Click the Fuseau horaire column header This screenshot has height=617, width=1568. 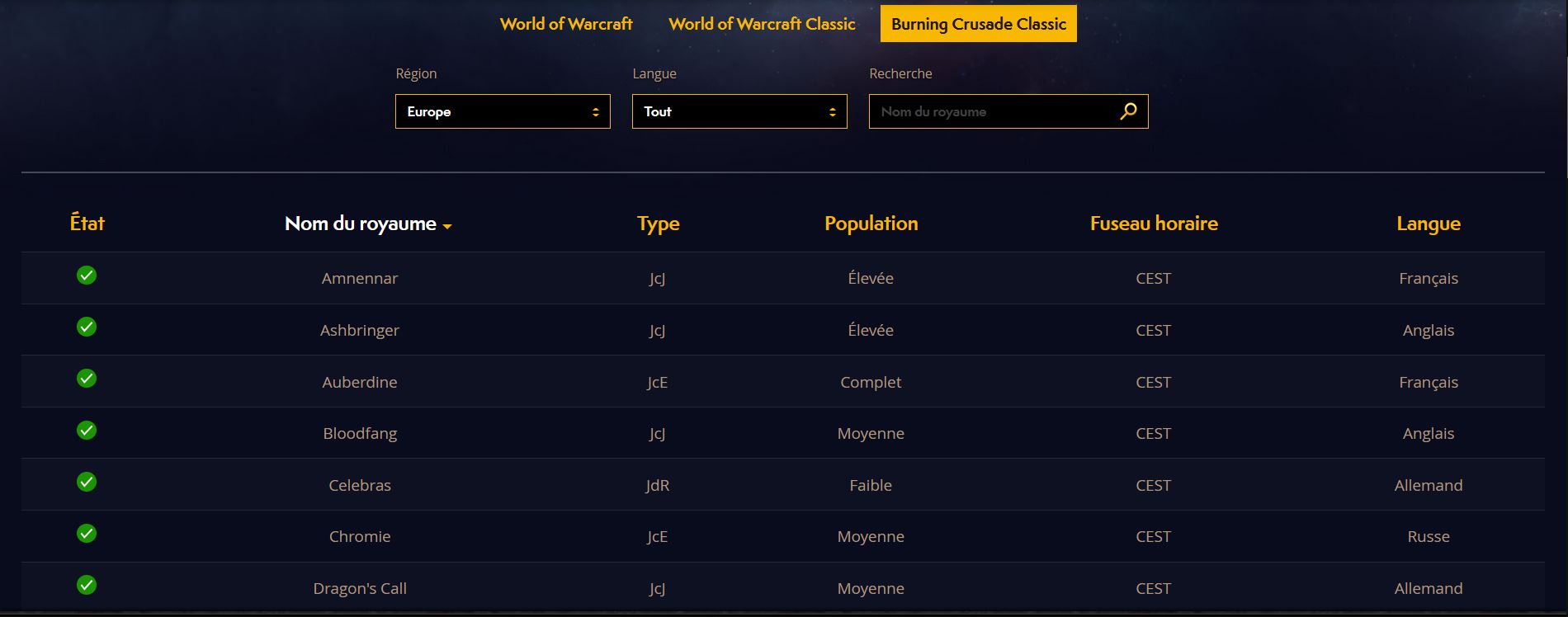(1154, 224)
